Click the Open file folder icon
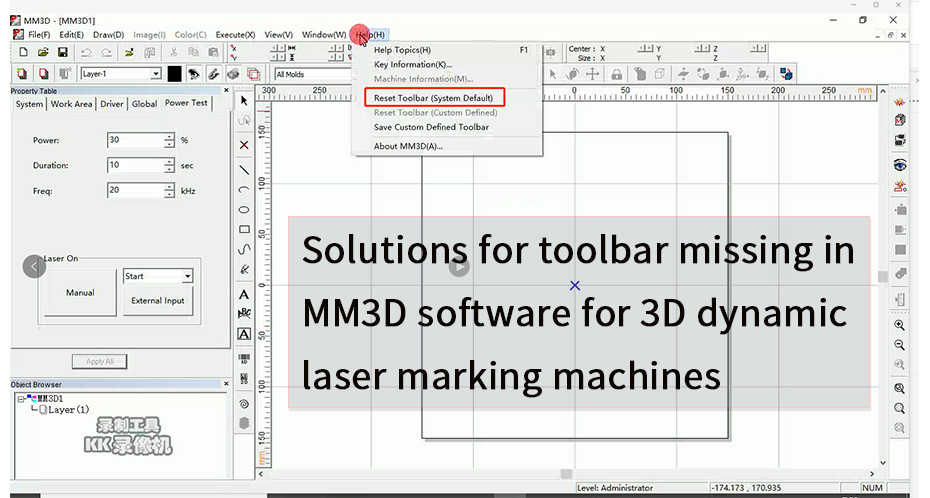 coord(43,52)
